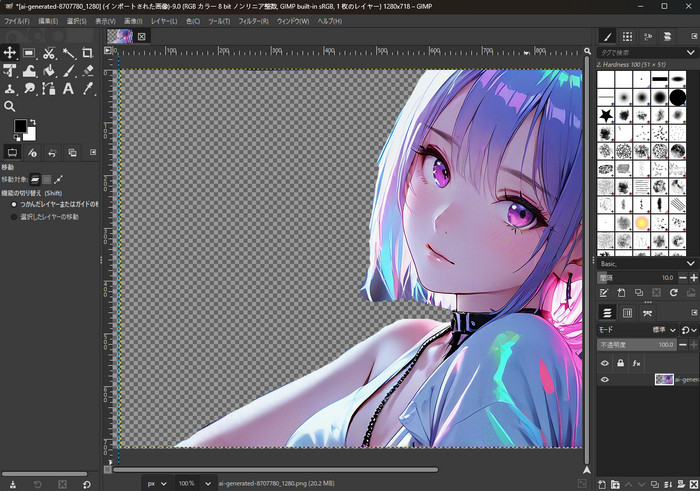Select the Bucket Fill tool
Screen dimensions: 700x491
[x=49, y=71]
